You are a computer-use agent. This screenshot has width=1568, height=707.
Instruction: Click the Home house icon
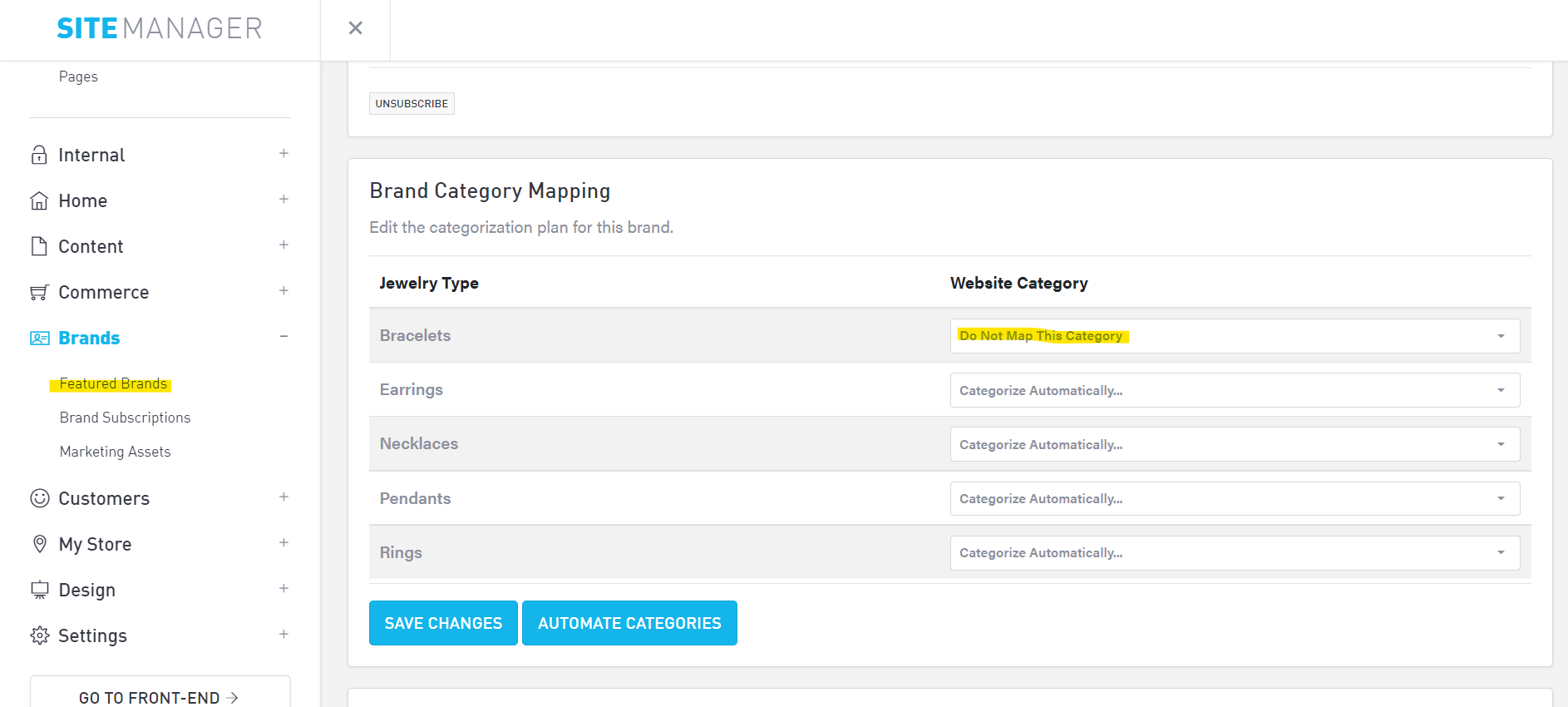(39, 200)
